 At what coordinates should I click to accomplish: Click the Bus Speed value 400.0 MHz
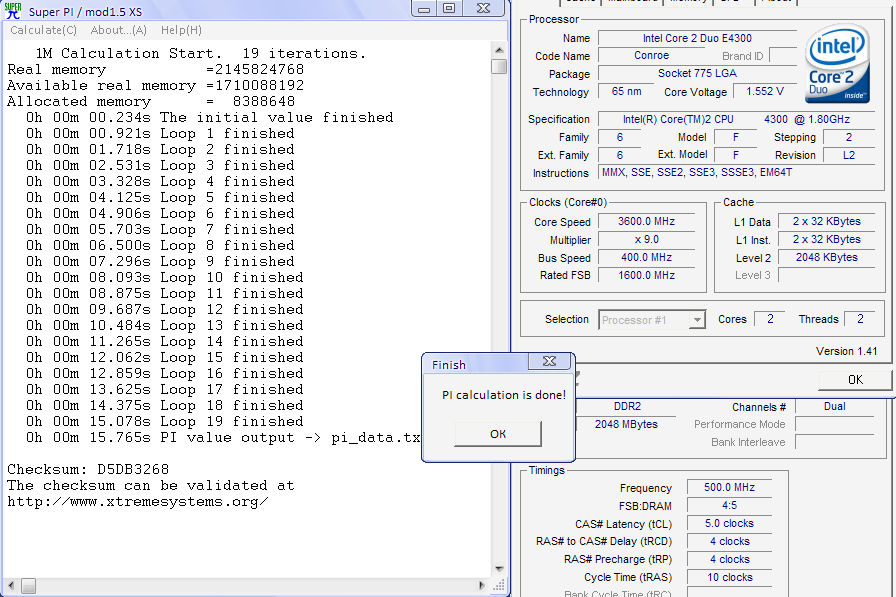646,258
